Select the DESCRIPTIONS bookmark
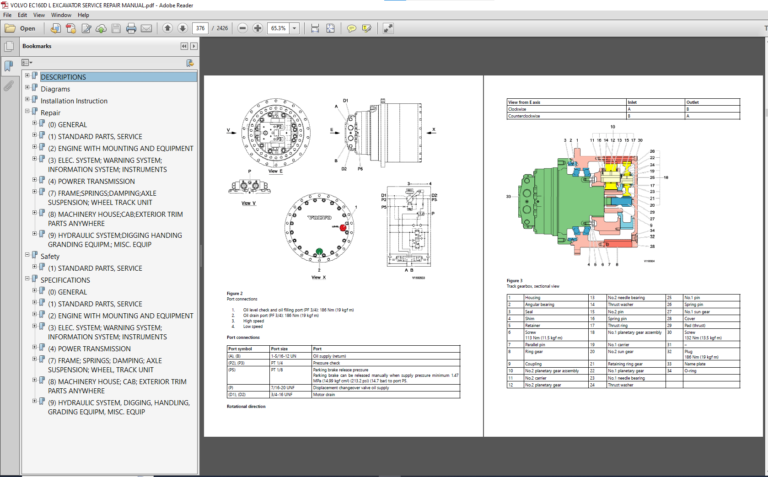Screen dimensions: 768x477 tap(62, 77)
